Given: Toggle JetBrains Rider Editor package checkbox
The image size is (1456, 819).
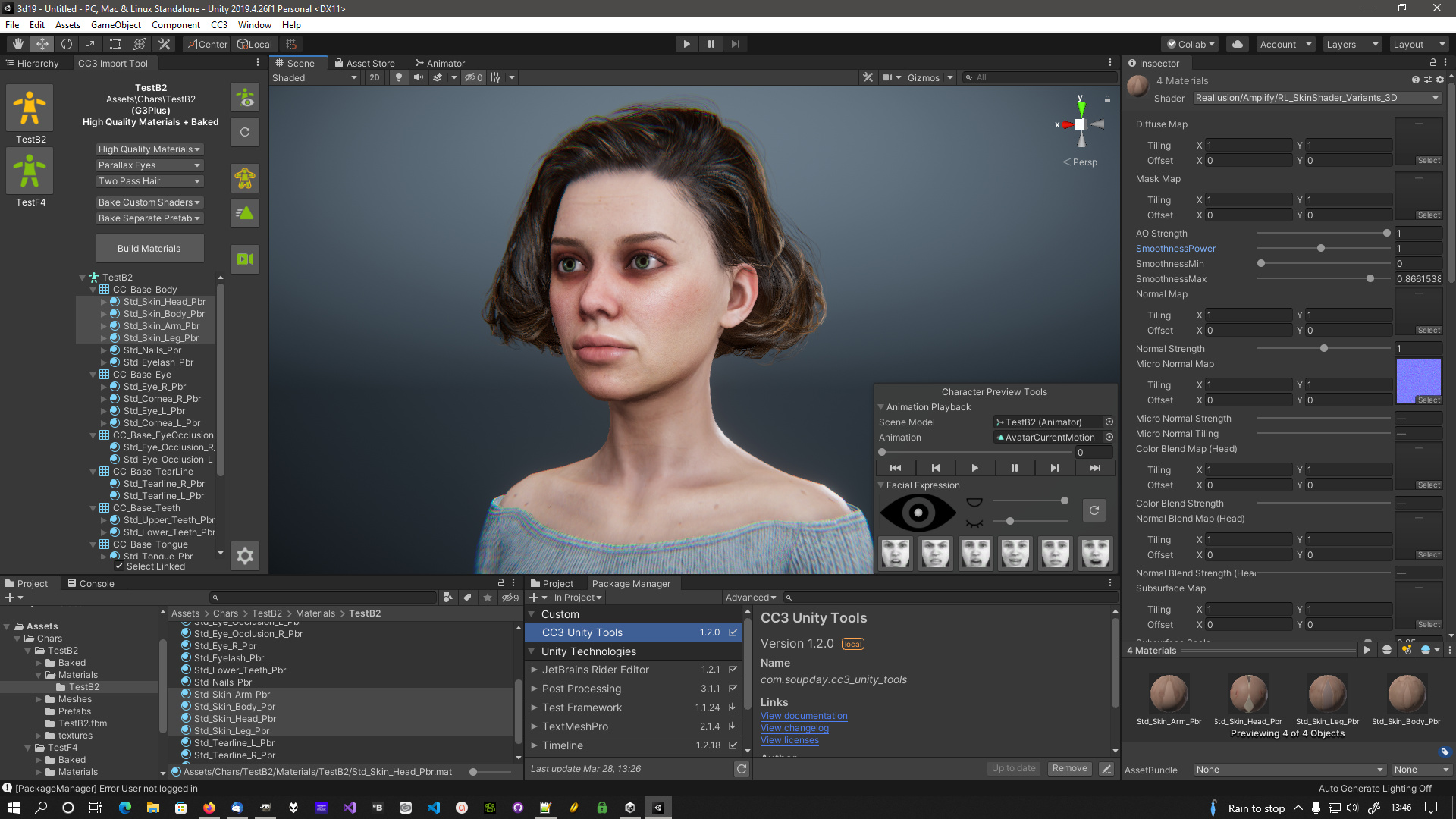Looking at the screenshot, I should (733, 670).
